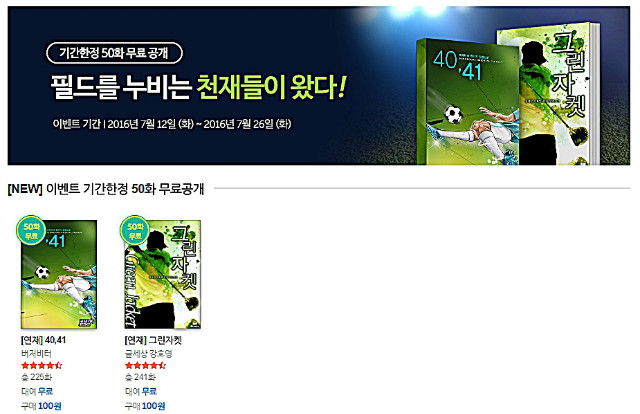Image resolution: width=640 pixels, height=414 pixels.
Task: Click the [NEW] 이벤트 기간한정 50화 무료공개 heading
Action: pos(106,189)
